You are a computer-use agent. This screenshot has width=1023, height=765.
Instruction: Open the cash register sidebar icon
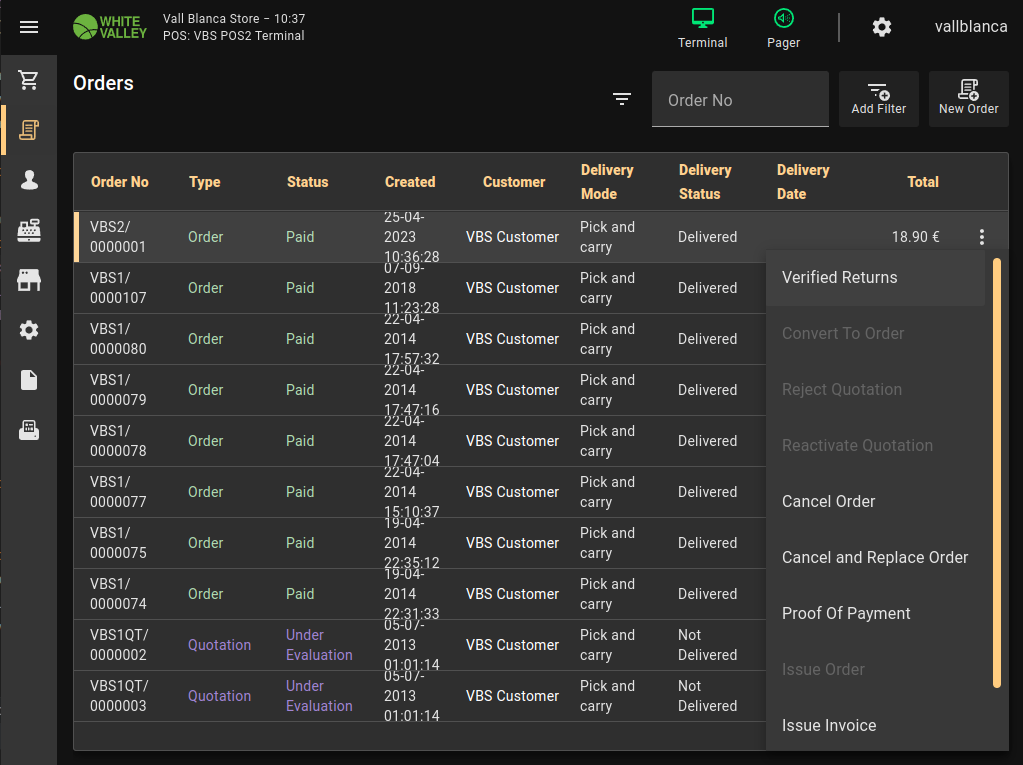point(29,230)
